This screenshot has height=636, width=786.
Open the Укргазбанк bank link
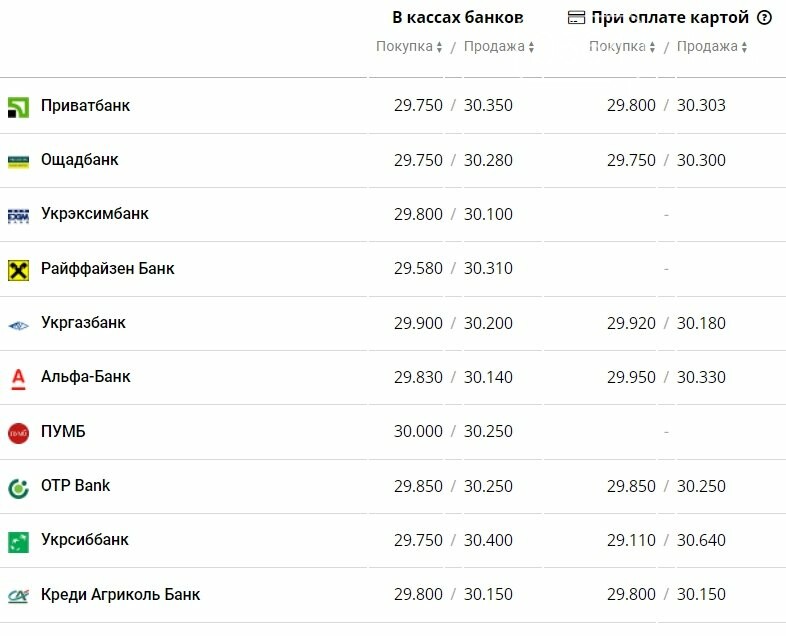click(x=83, y=322)
